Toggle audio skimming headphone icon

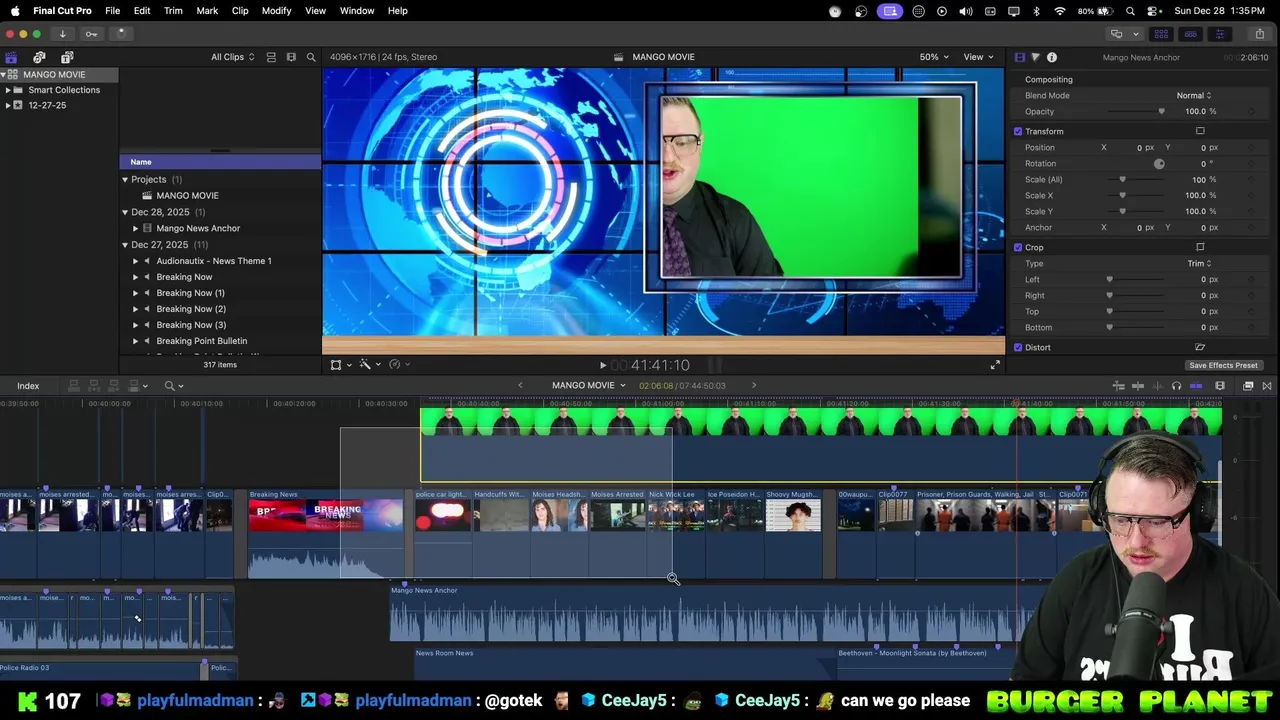pyautogui.click(x=1176, y=386)
